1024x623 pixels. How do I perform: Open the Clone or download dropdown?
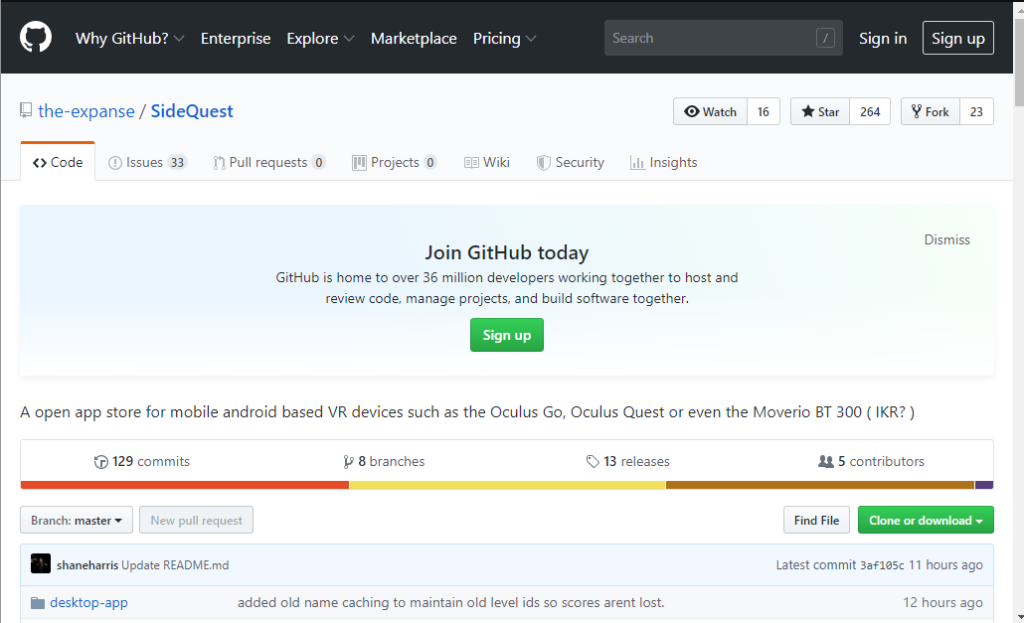[x=925, y=520]
